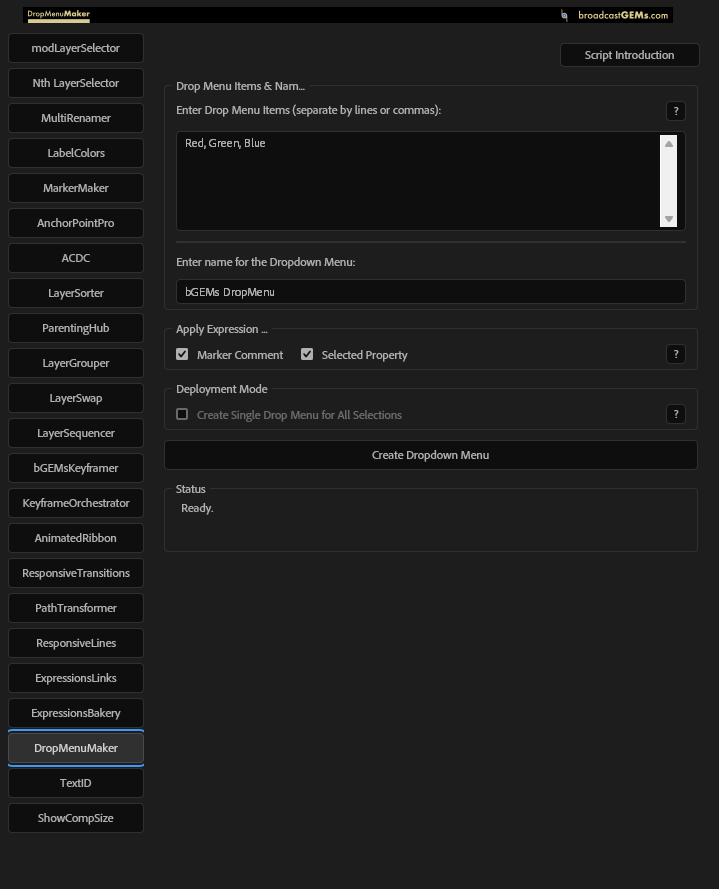Image resolution: width=719 pixels, height=889 pixels.
Task: Click the DropMenuMaker header logo
Action: [x=58, y=15]
